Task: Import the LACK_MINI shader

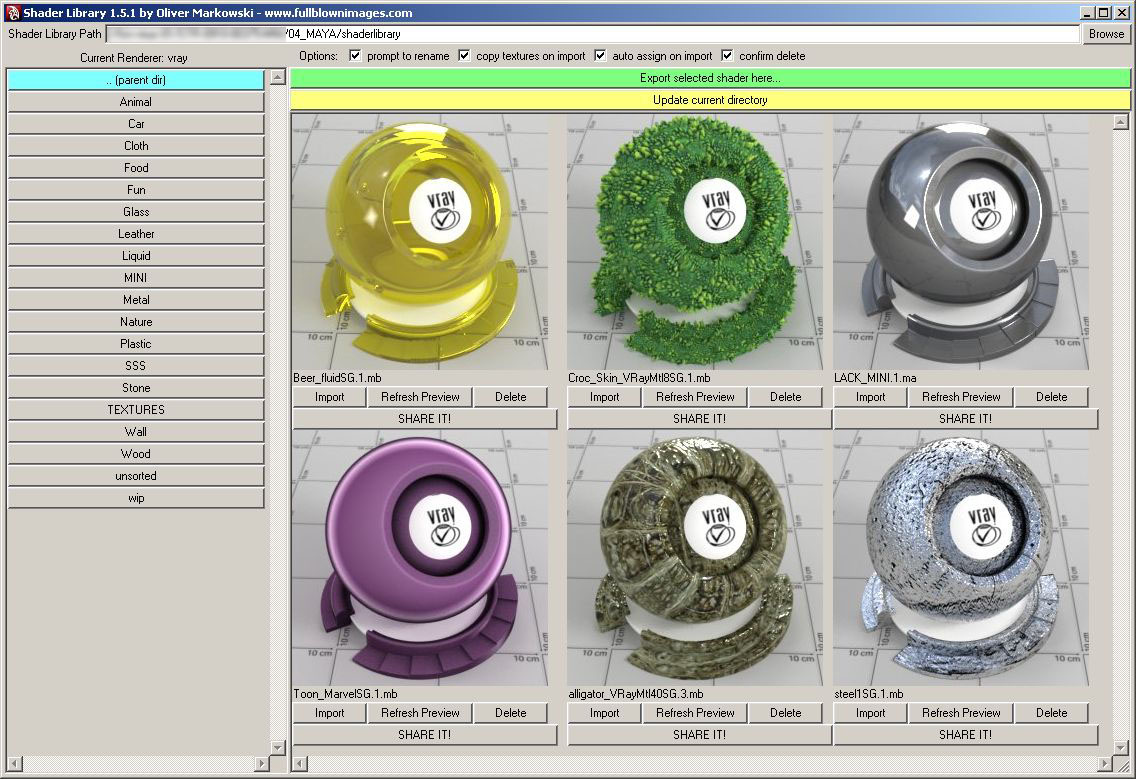Action: coord(870,397)
